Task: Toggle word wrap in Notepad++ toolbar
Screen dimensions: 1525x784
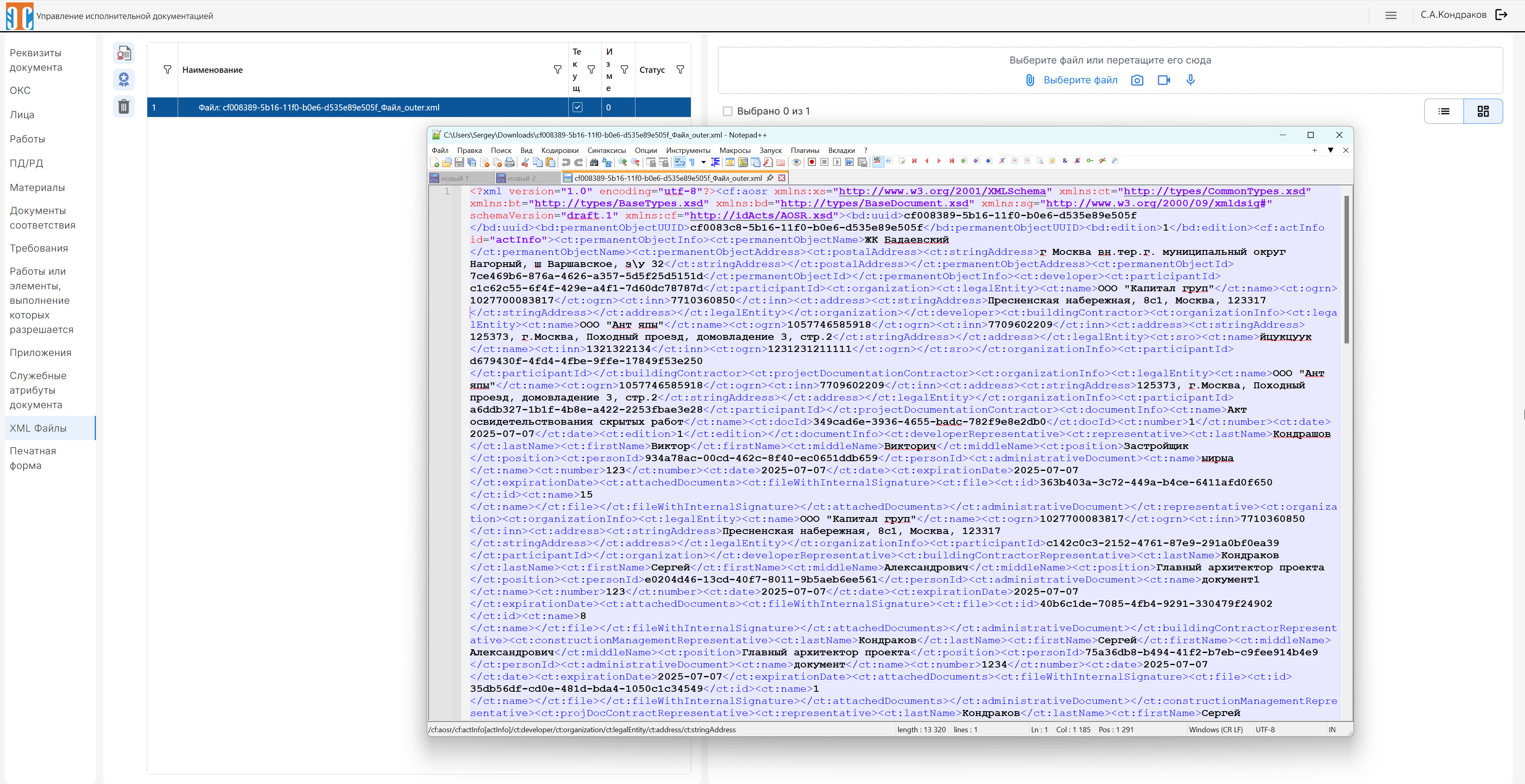Action: click(680, 162)
